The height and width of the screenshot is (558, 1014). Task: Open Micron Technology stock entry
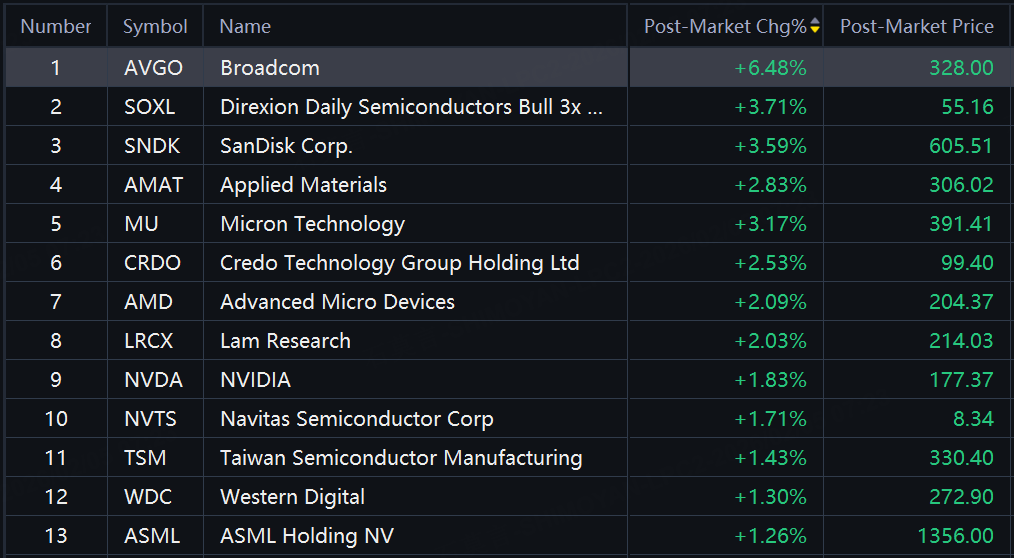[x=312, y=224]
